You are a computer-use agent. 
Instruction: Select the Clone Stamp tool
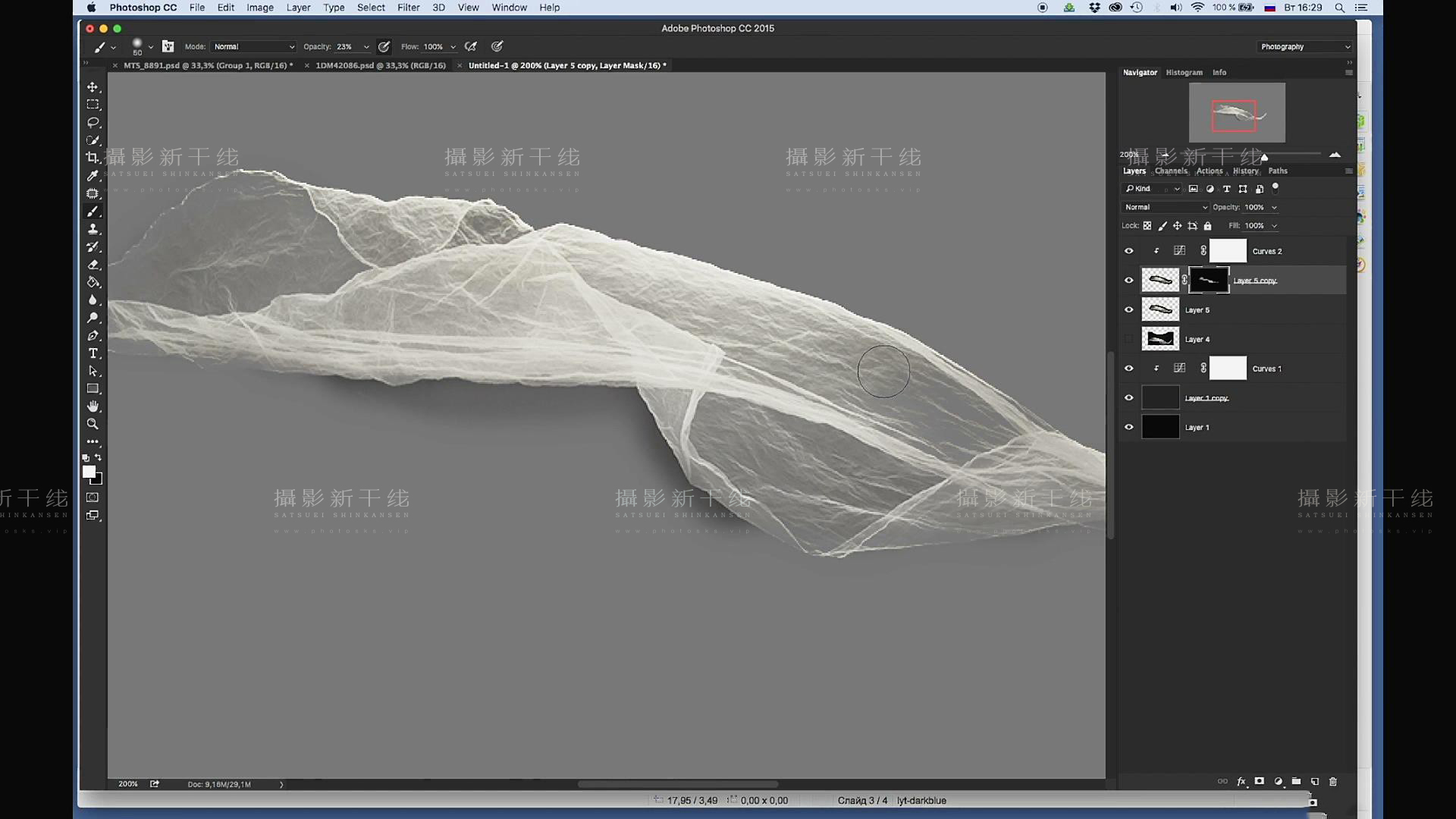(93, 229)
